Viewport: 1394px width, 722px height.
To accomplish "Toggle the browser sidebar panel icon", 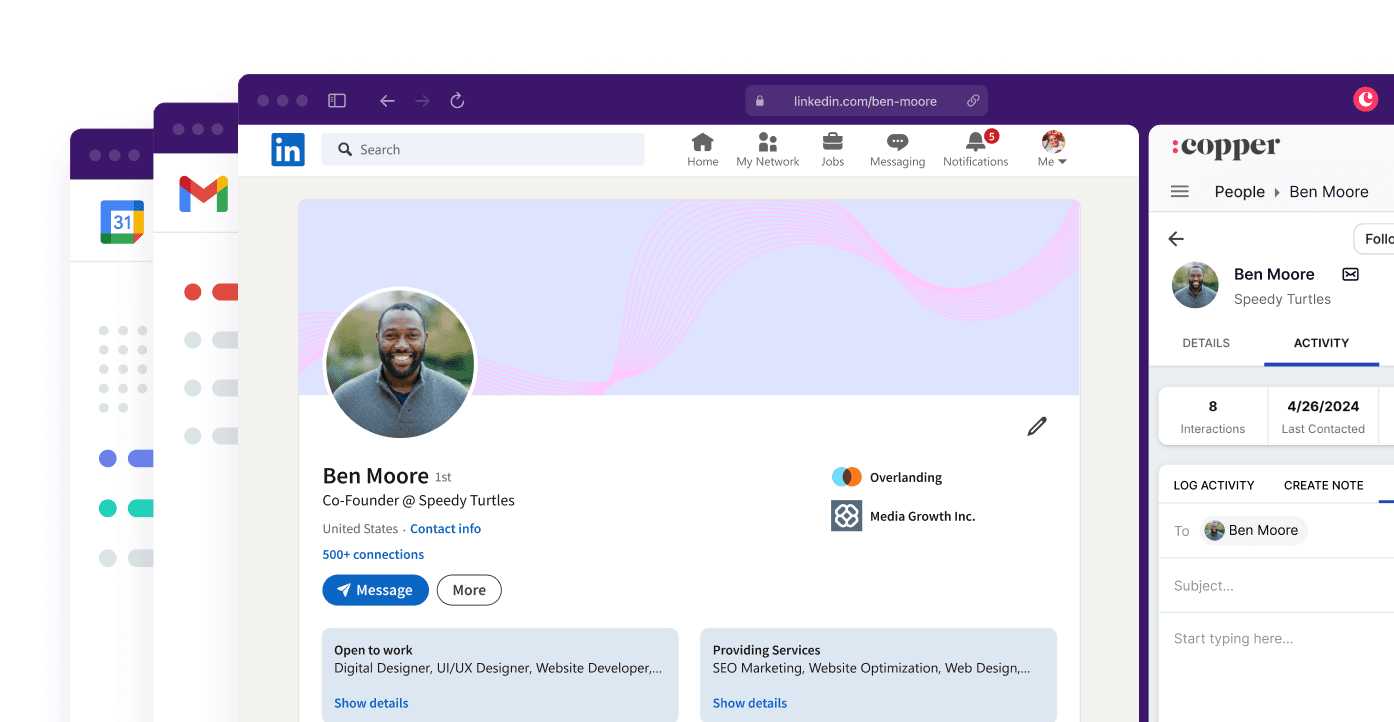I will 337,101.
